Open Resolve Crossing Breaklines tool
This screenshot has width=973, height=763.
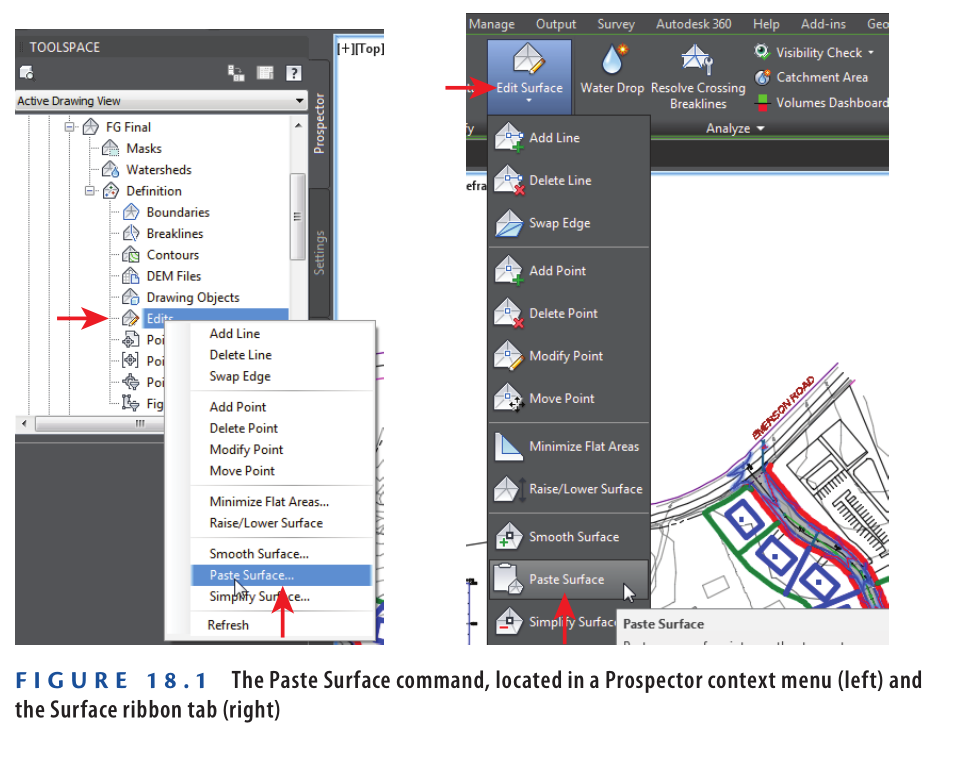tap(698, 60)
